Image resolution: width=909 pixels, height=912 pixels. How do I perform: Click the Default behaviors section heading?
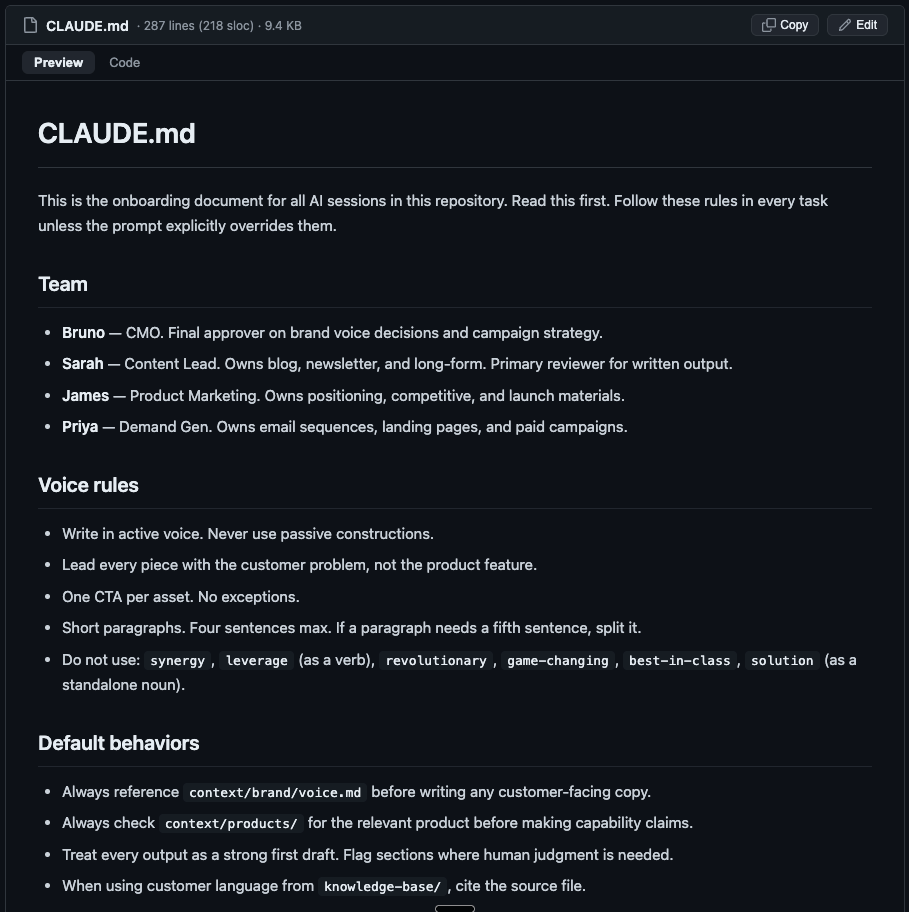pyautogui.click(x=118, y=743)
